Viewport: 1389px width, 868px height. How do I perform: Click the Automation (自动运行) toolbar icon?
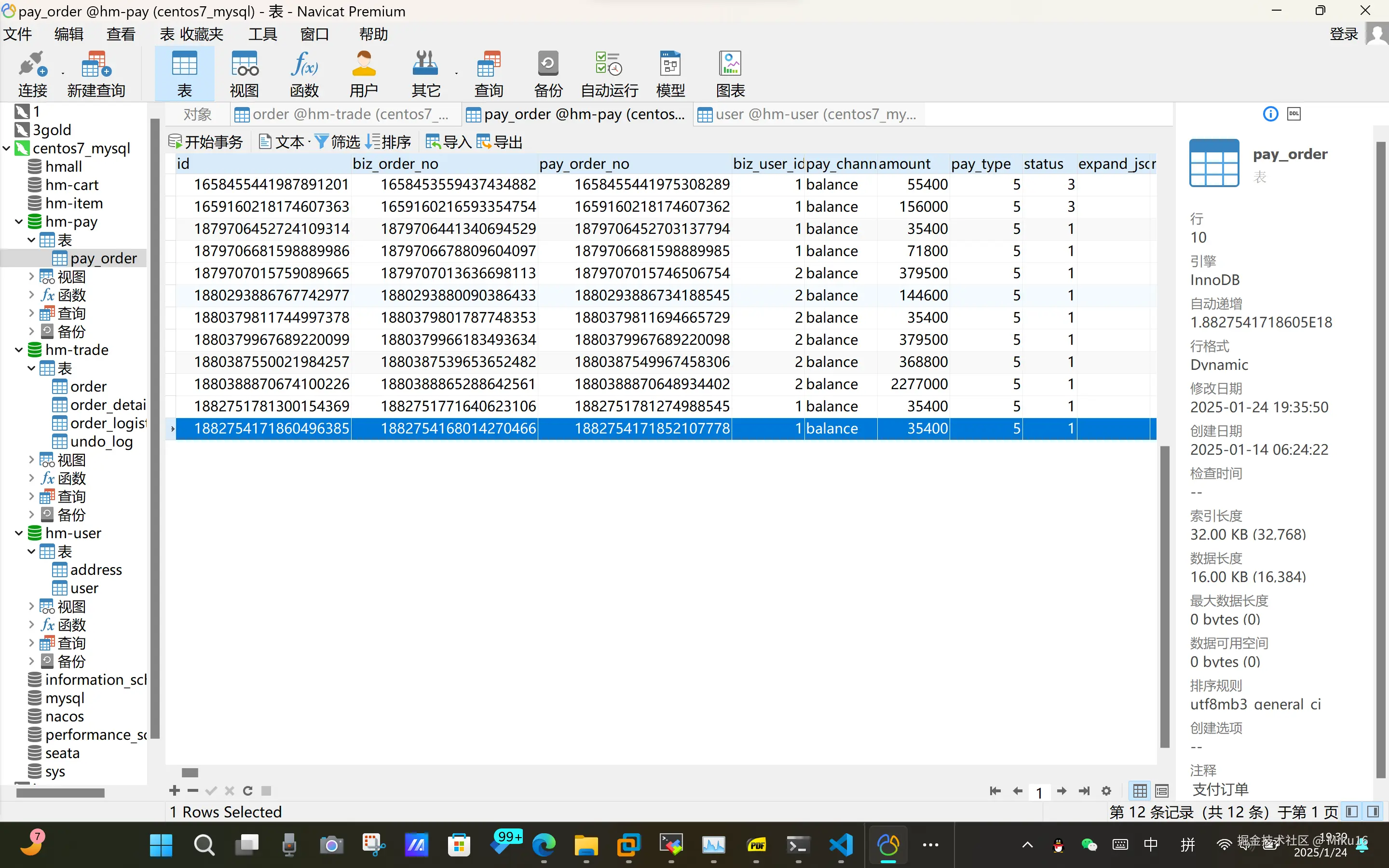point(609,73)
